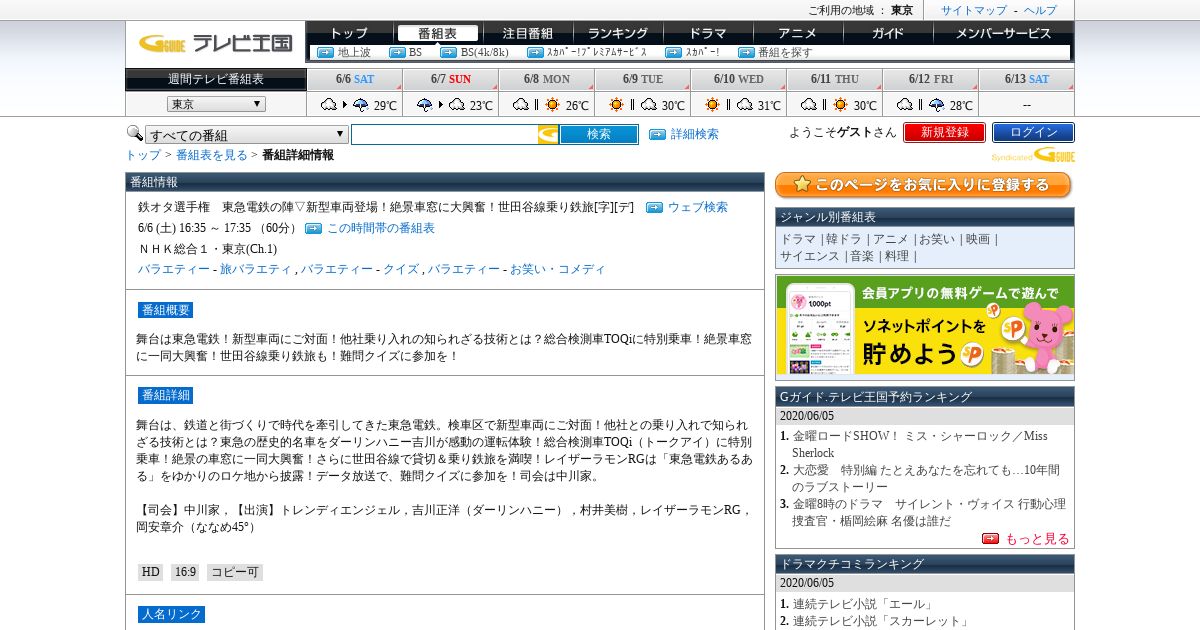Image resolution: width=1200 pixels, height=630 pixels.
Task: Click 料理 in ジャンル別番組表
Action: click(897, 256)
